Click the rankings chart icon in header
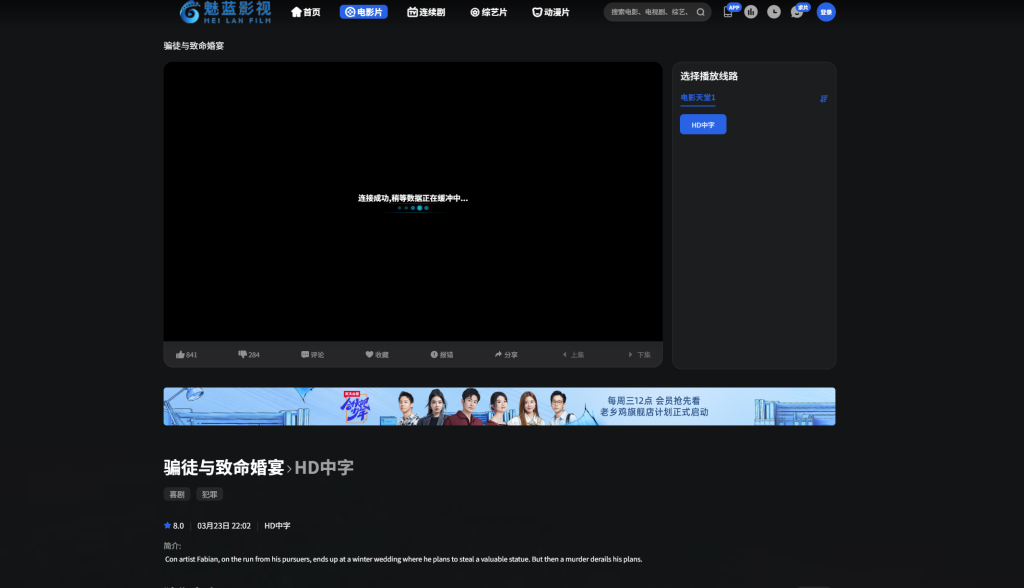The width and height of the screenshot is (1024, 588). 751,12
